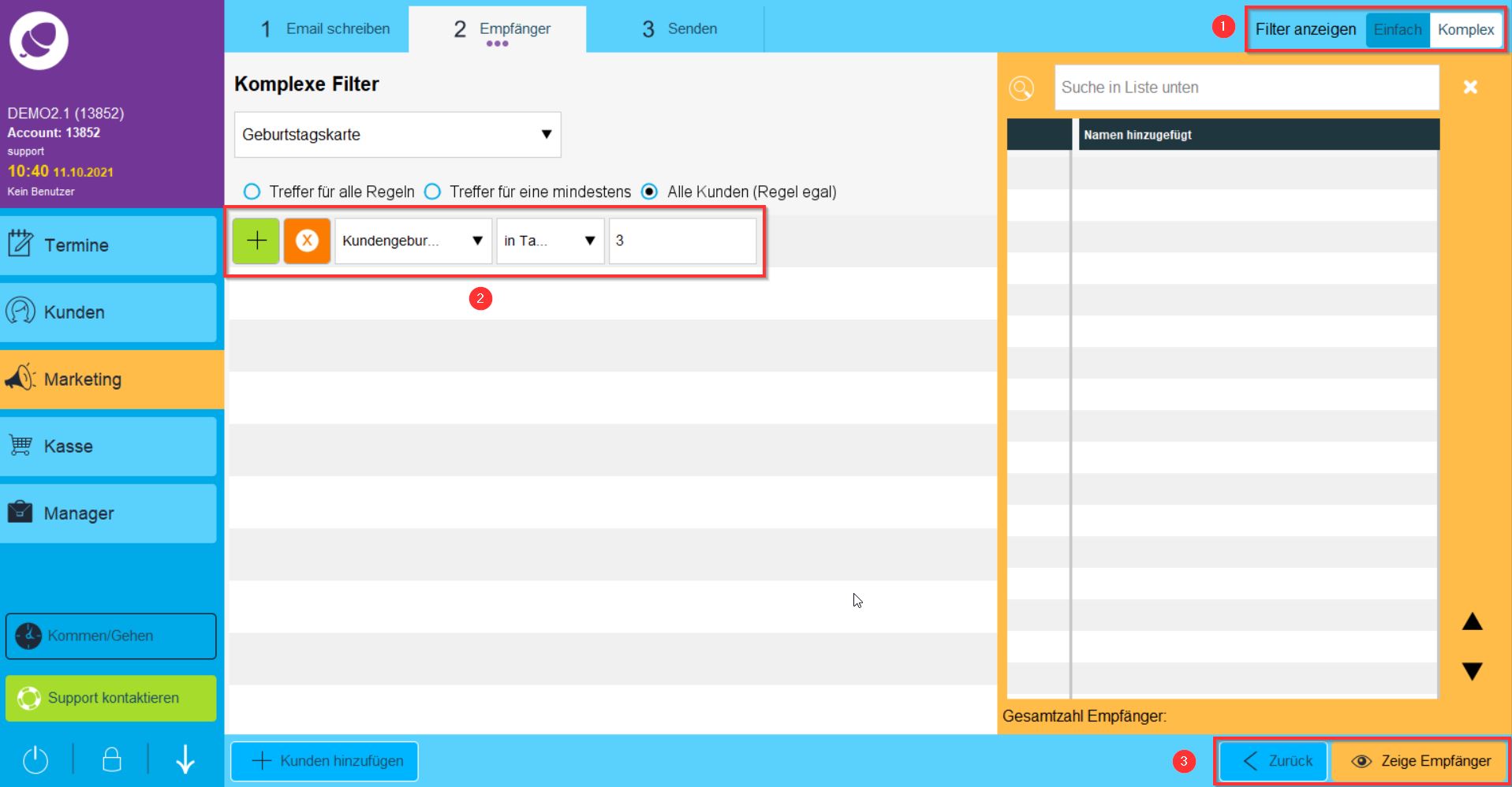1512x787 pixels.
Task: Click Kein Benutzer label
Action: 41,192
